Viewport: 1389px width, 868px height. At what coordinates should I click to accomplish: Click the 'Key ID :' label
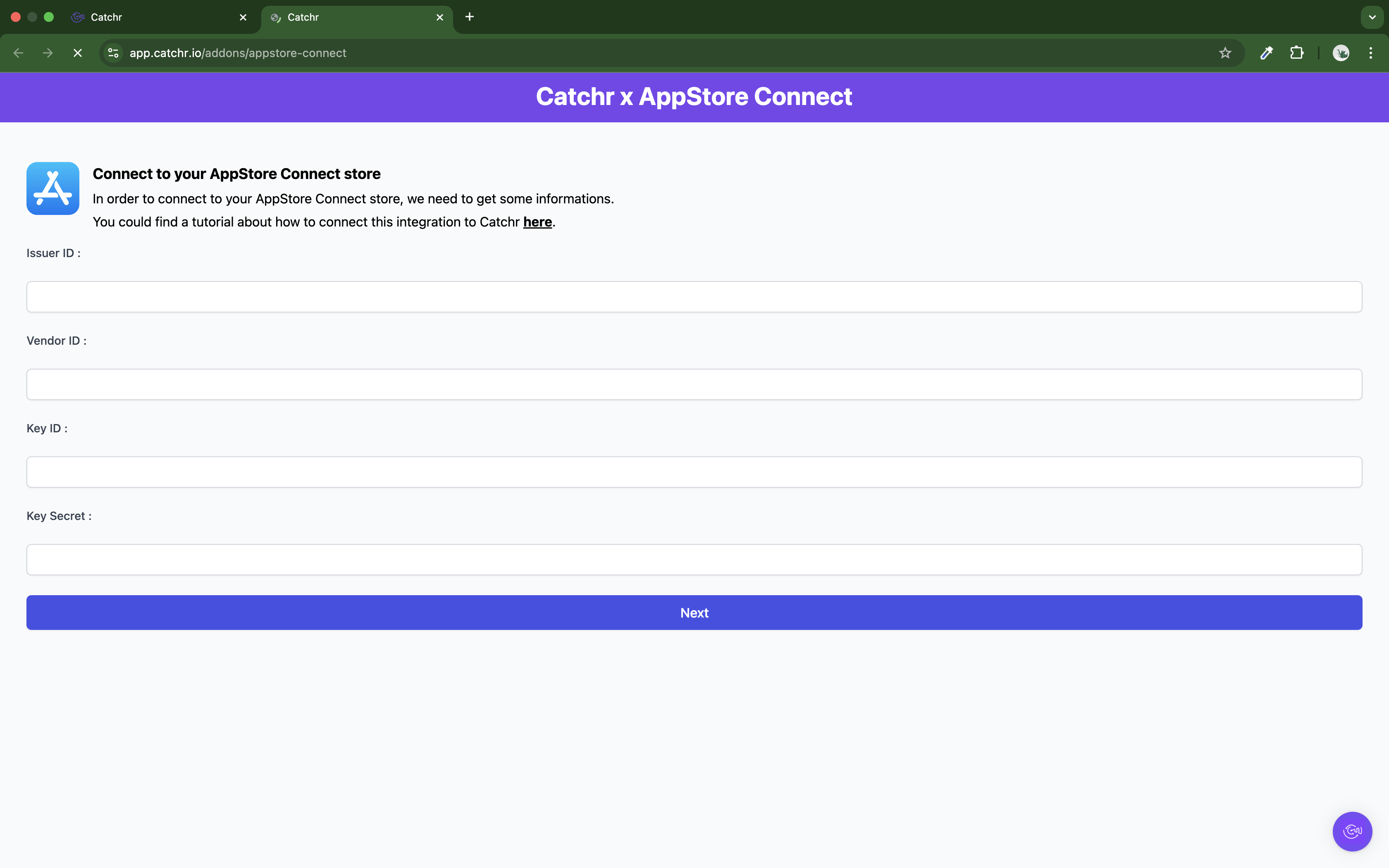pos(47,428)
